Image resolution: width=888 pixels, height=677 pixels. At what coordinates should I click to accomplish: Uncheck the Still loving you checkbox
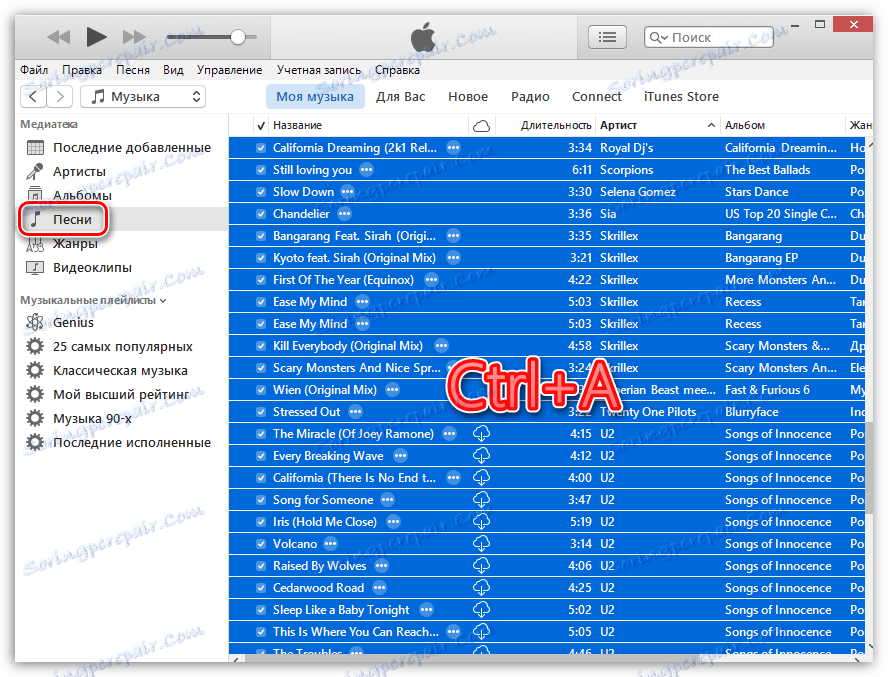[261, 170]
